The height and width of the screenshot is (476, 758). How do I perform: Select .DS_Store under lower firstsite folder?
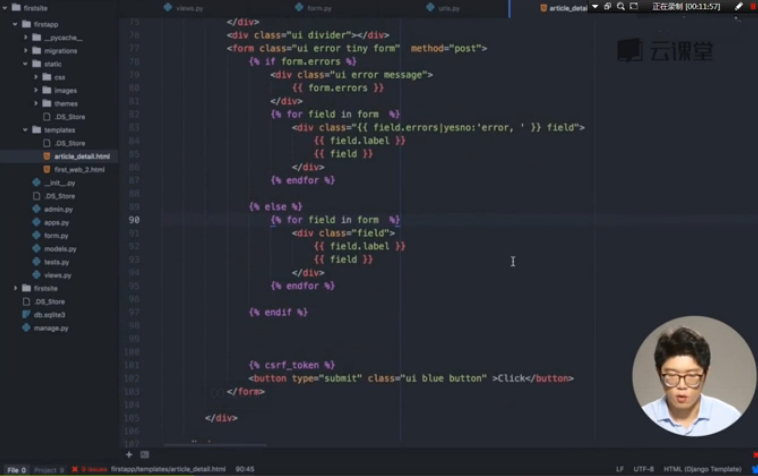point(49,302)
